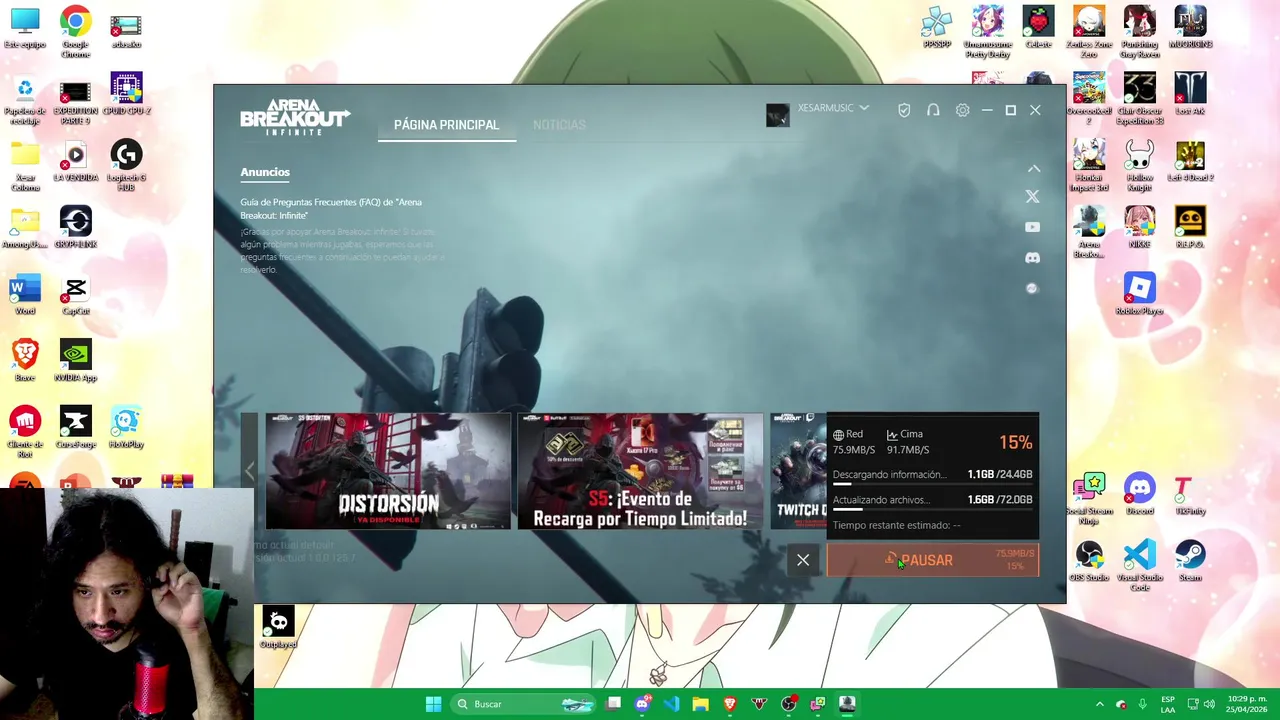Select Logitech G HUB desktop icon
The height and width of the screenshot is (720, 1280).
126,166
